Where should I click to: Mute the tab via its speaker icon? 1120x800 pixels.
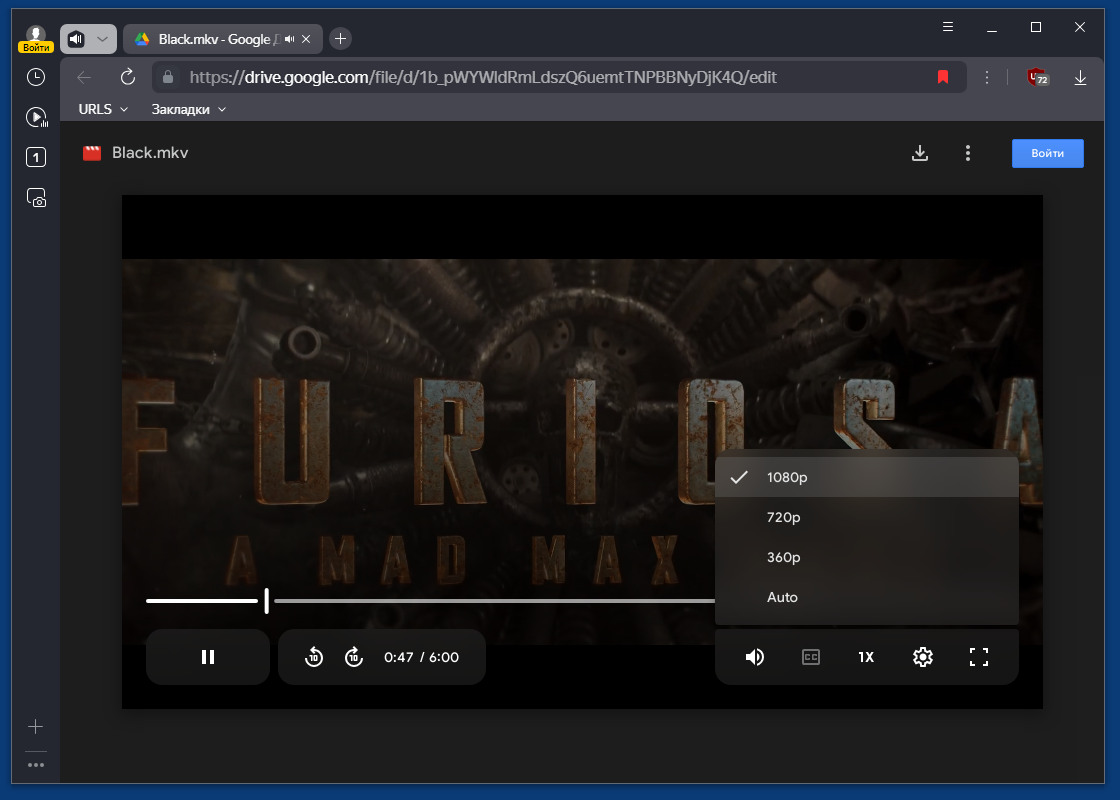tap(289, 39)
